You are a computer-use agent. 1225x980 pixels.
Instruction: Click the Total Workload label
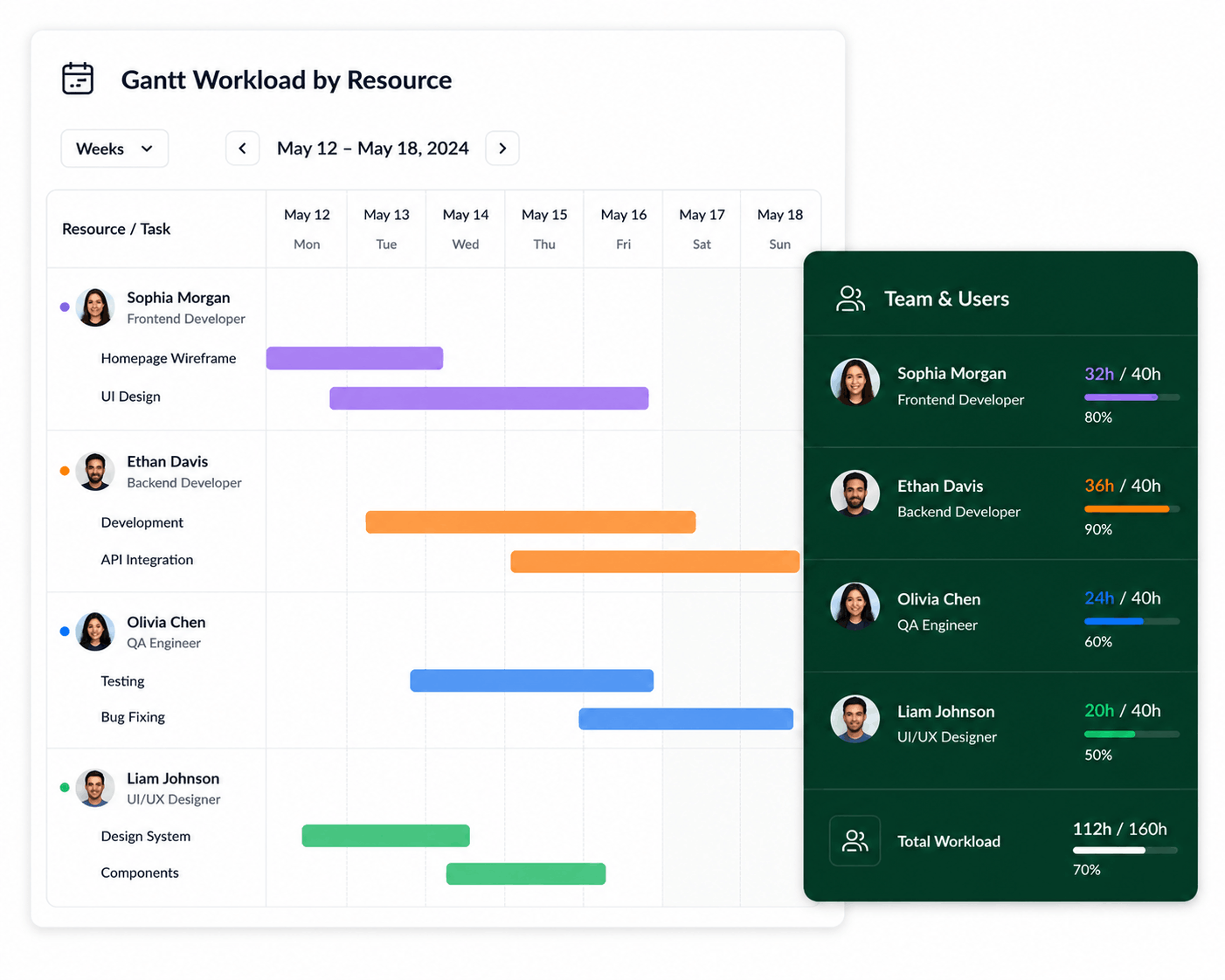click(x=949, y=841)
